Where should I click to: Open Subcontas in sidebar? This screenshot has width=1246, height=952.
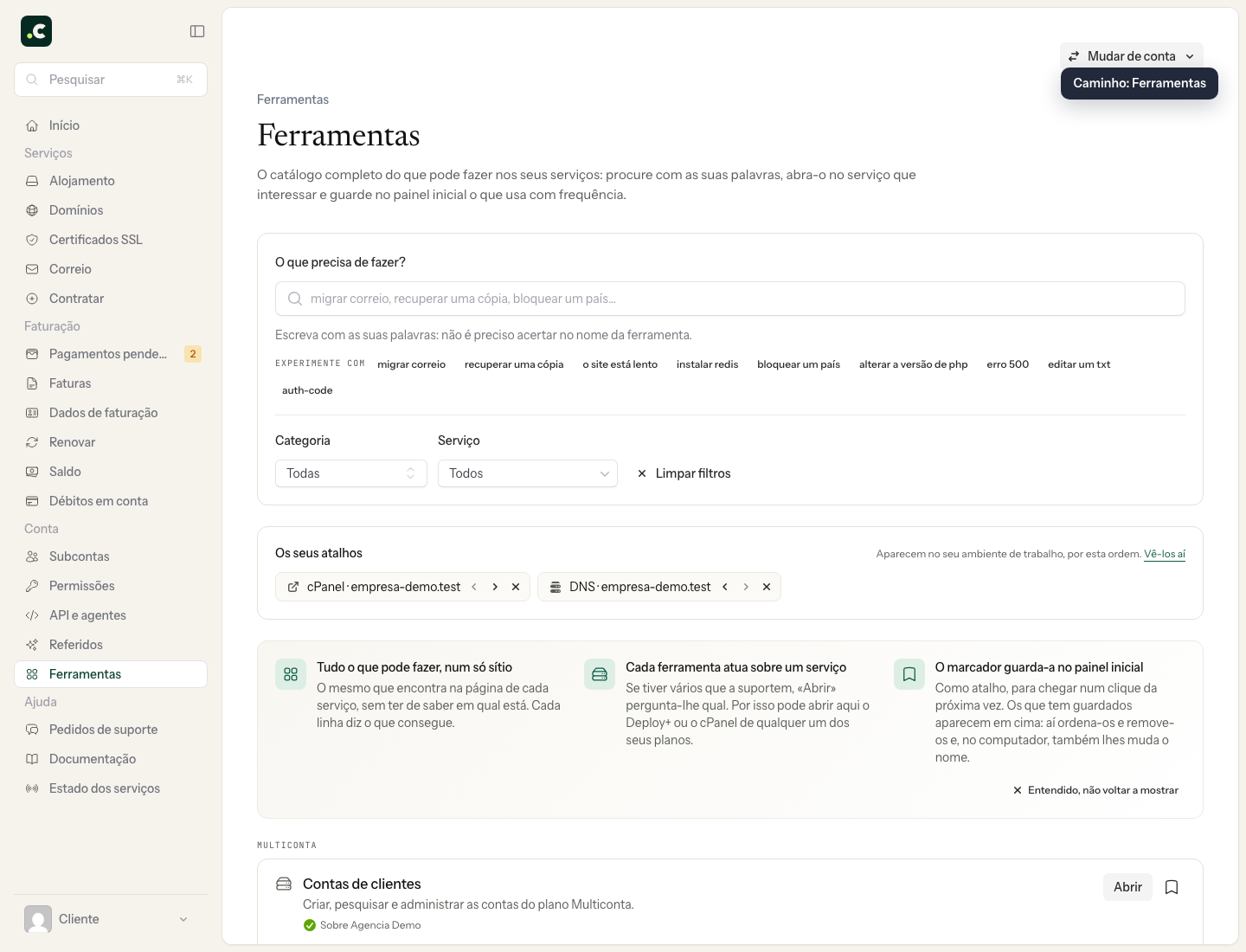point(111,556)
